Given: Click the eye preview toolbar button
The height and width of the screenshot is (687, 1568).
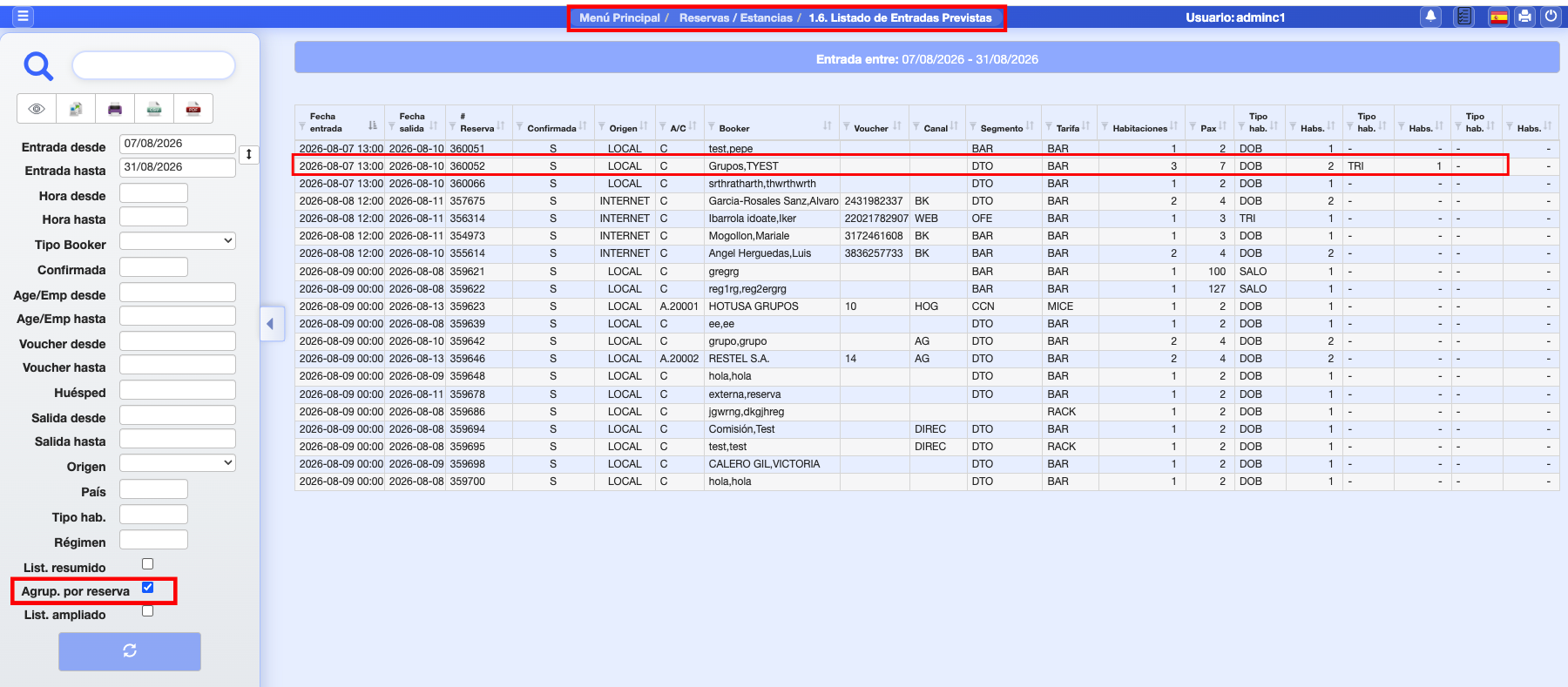Looking at the screenshot, I should tap(37, 109).
